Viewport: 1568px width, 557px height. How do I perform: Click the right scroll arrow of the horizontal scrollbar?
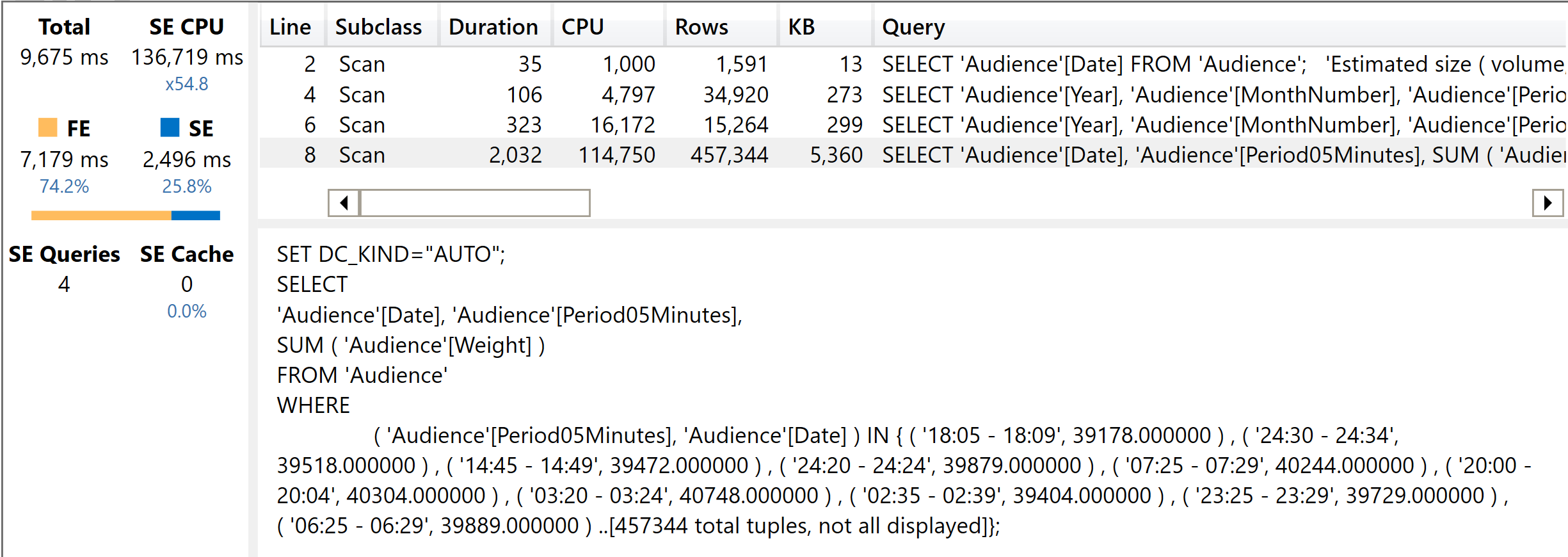[x=1548, y=203]
